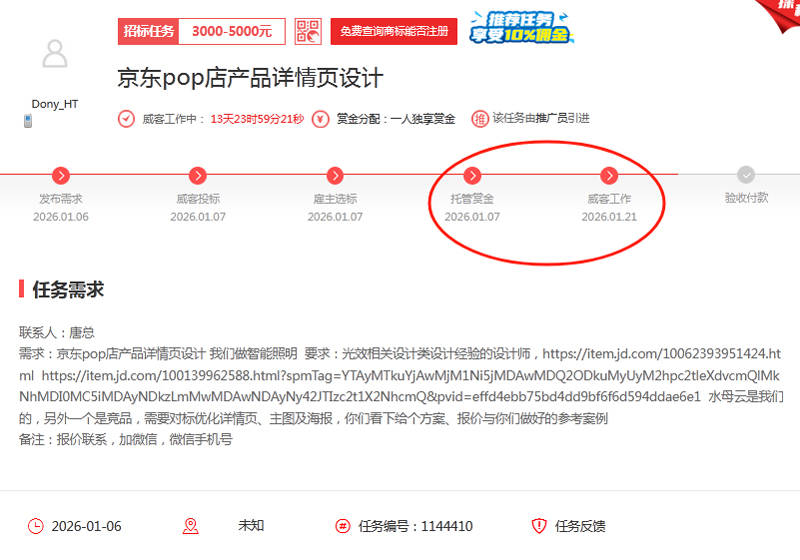Viewport: 800px width, 560px height.
Task: Click the 备注：报价联系，加微信 line
Action: (126, 439)
